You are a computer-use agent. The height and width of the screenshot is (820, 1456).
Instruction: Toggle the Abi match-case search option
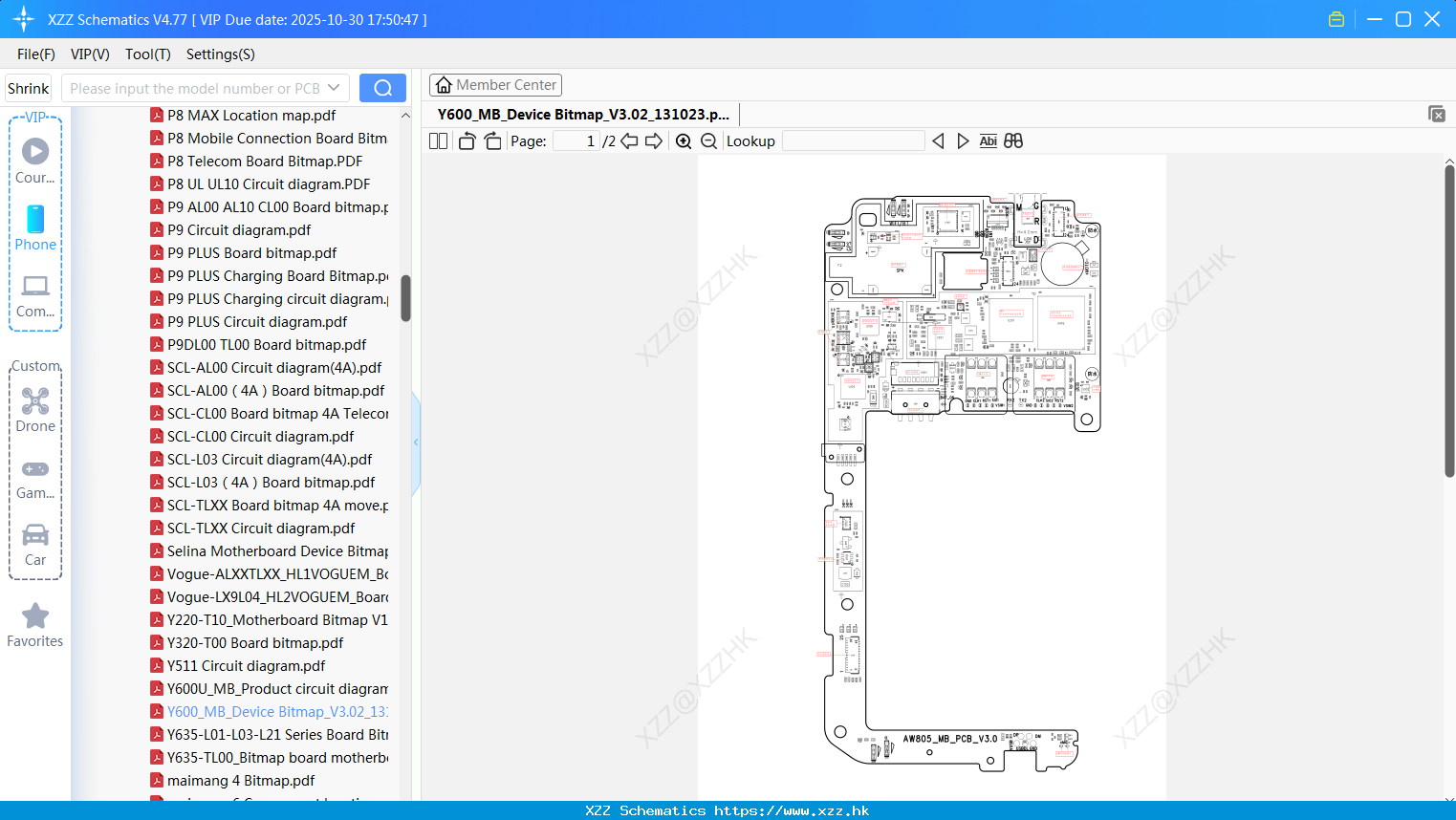point(988,140)
